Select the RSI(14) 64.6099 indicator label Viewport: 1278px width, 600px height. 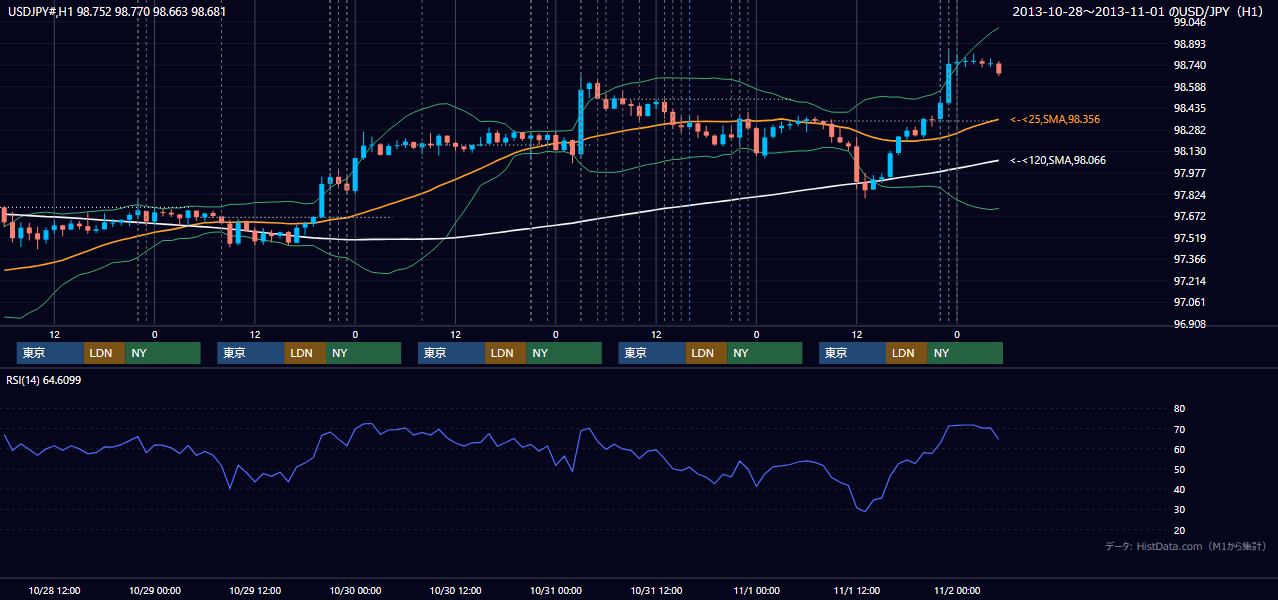click(x=44, y=380)
